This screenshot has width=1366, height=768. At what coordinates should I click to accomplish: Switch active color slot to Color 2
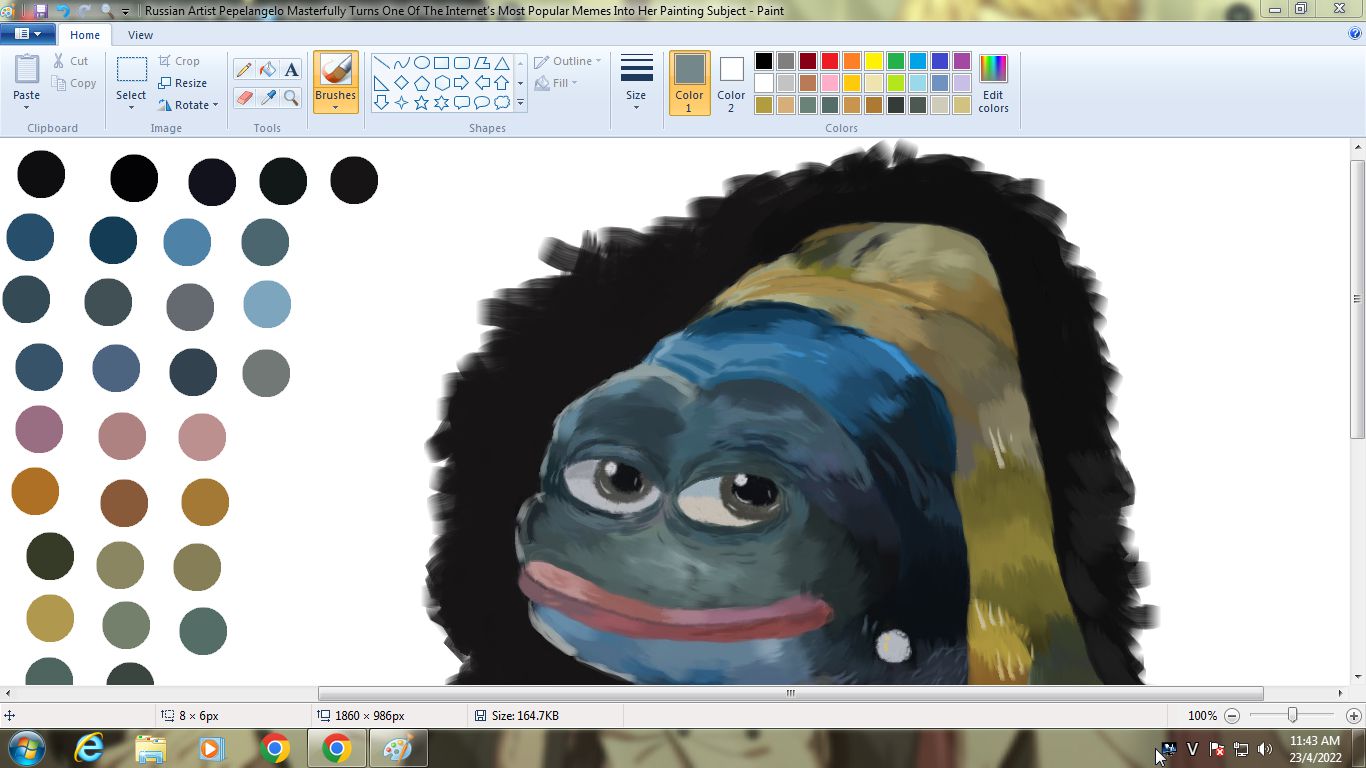pyautogui.click(x=731, y=82)
